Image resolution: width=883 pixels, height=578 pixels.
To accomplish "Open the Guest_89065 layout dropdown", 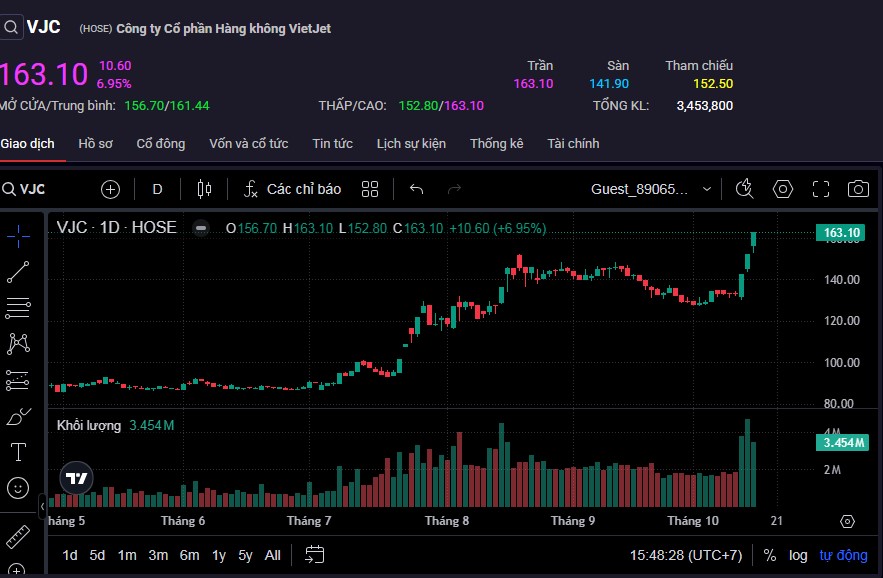I will coord(651,189).
